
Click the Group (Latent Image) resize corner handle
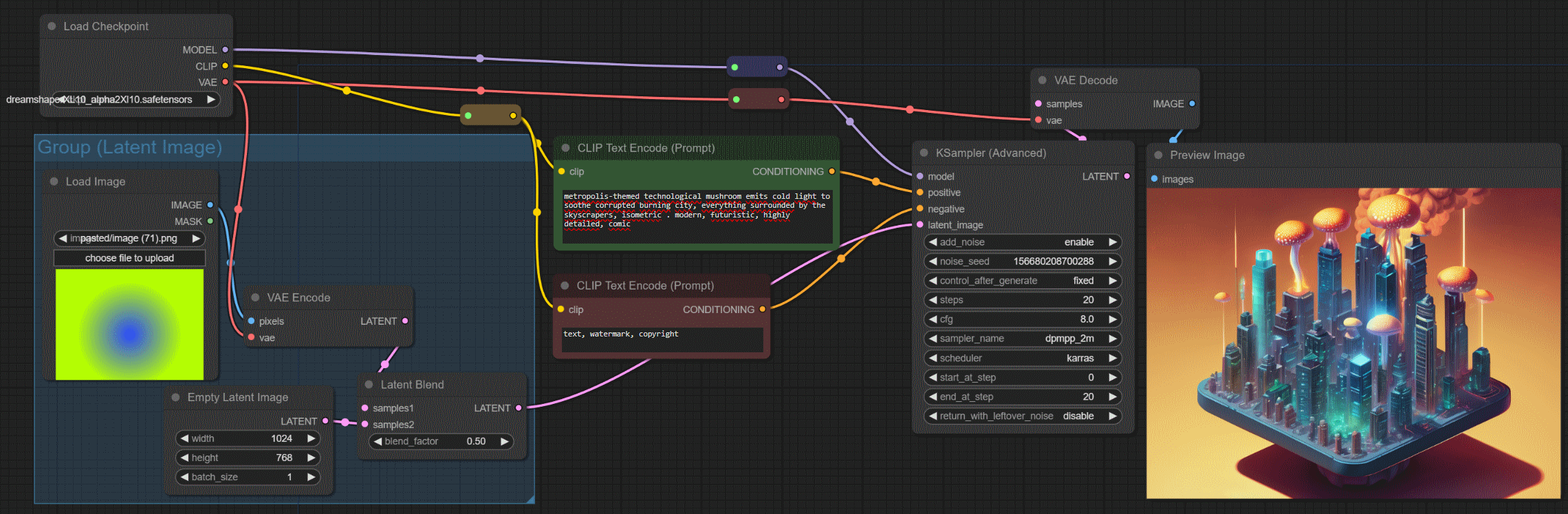(x=530, y=498)
